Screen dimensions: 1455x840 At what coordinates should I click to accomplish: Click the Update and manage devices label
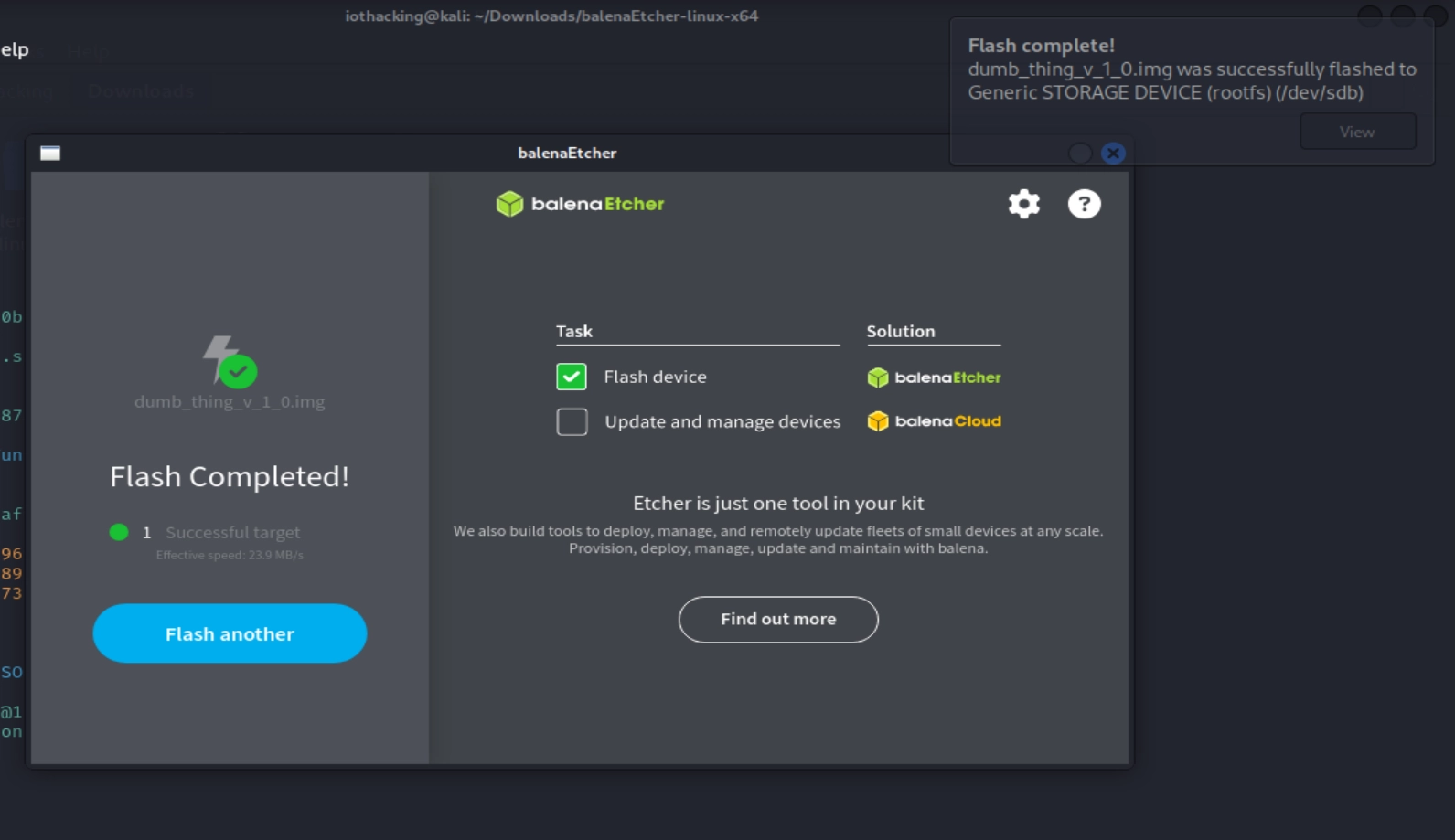pyautogui.click(x=722, y=421)
